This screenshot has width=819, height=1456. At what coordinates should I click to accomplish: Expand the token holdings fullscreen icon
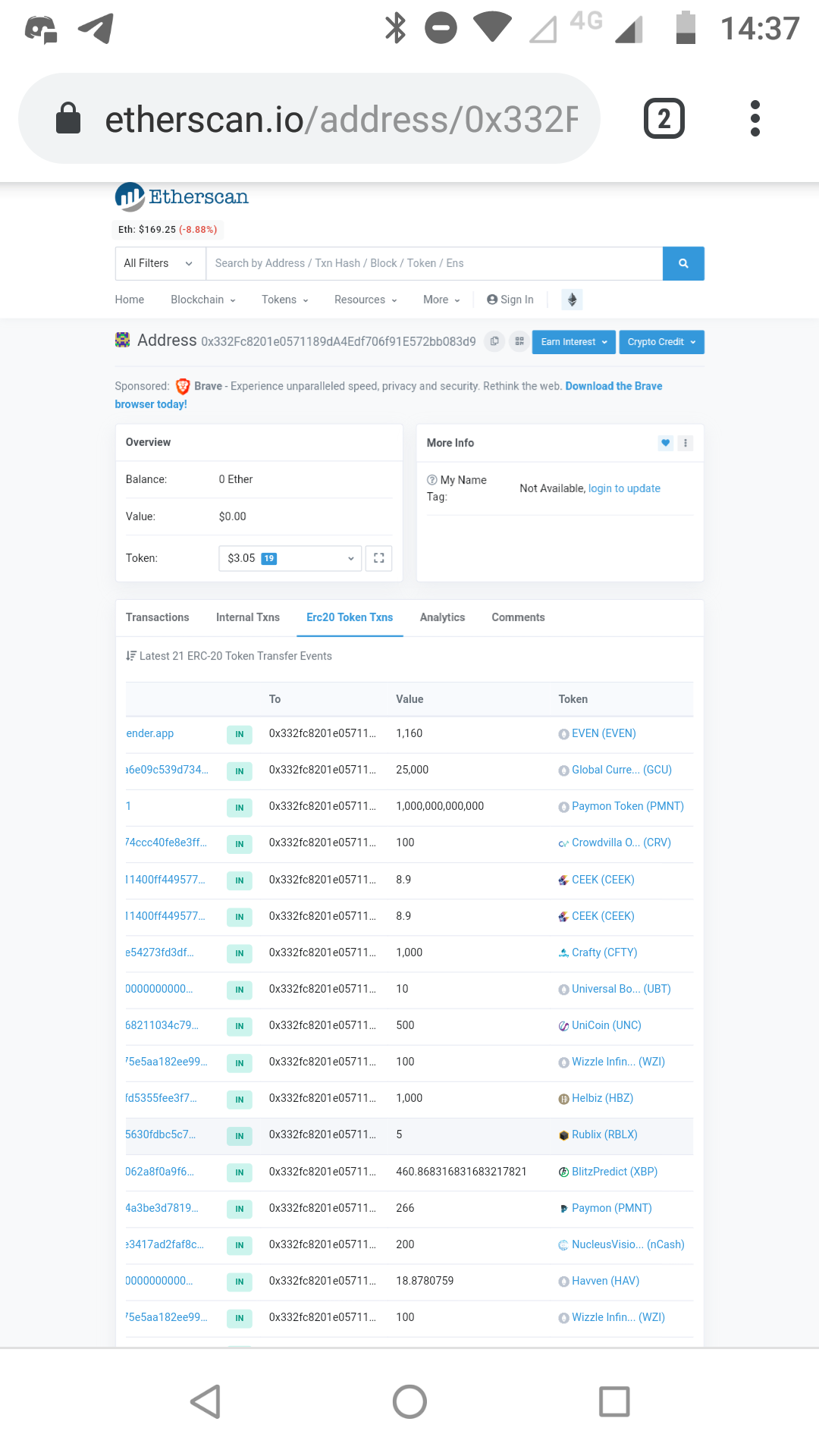click(378, 558)
